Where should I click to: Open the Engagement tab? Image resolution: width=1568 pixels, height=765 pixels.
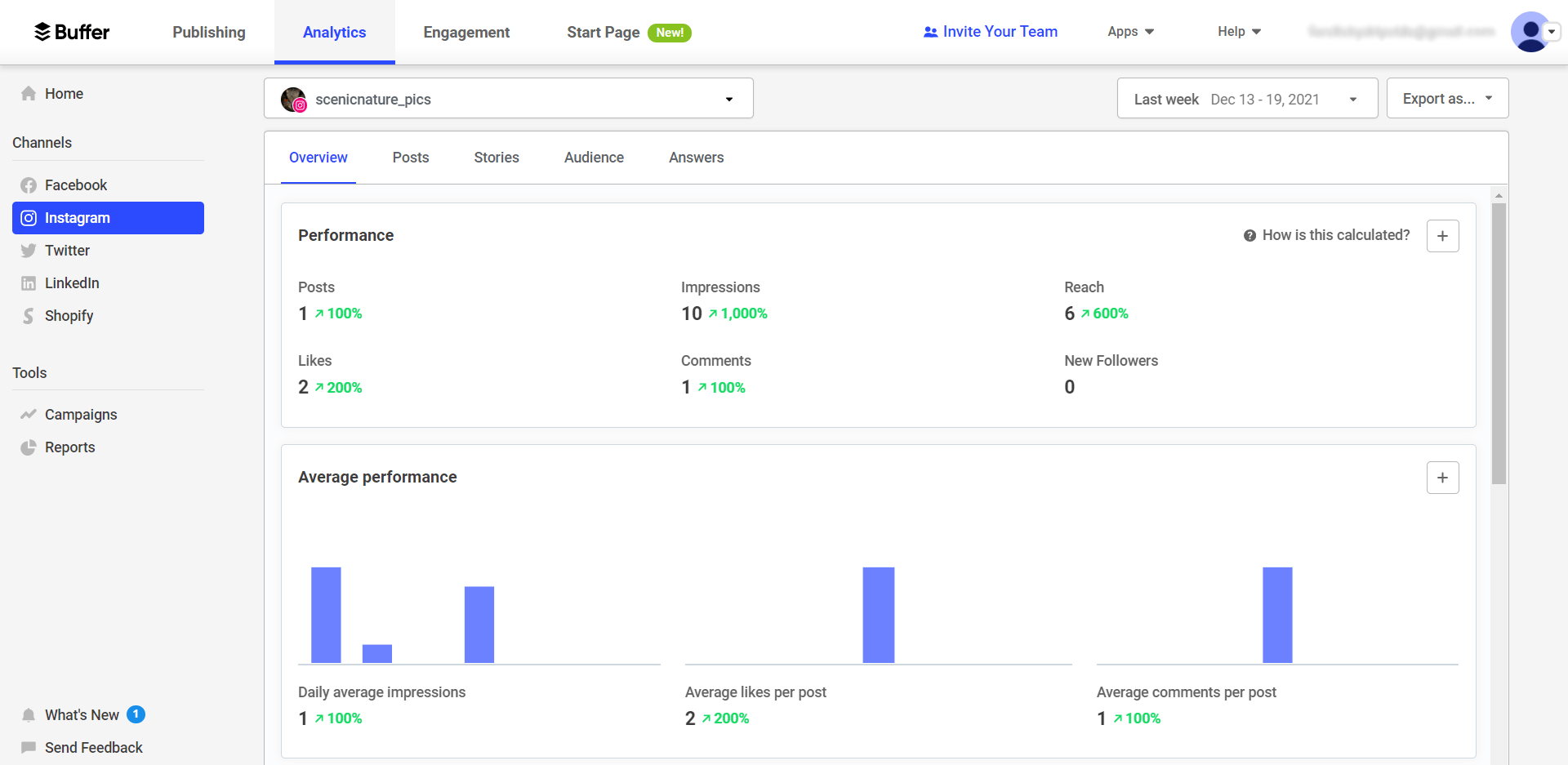(x=466, y=32)
